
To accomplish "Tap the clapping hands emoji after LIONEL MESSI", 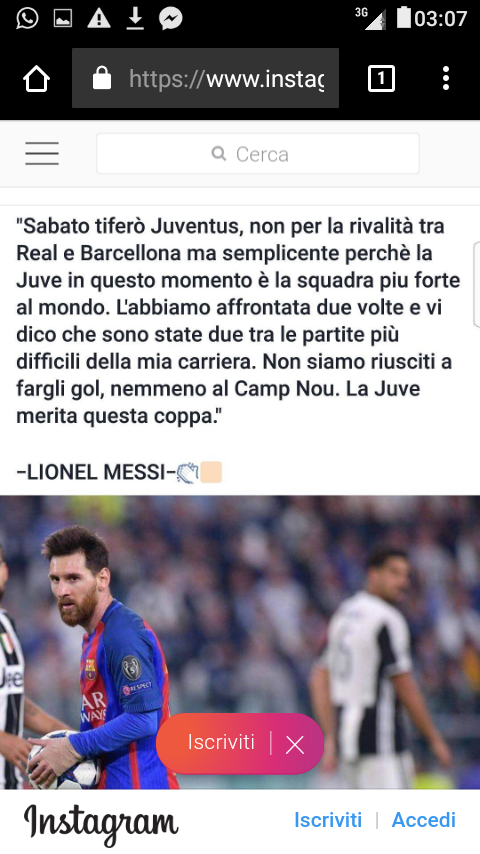I will click(187, 472).
